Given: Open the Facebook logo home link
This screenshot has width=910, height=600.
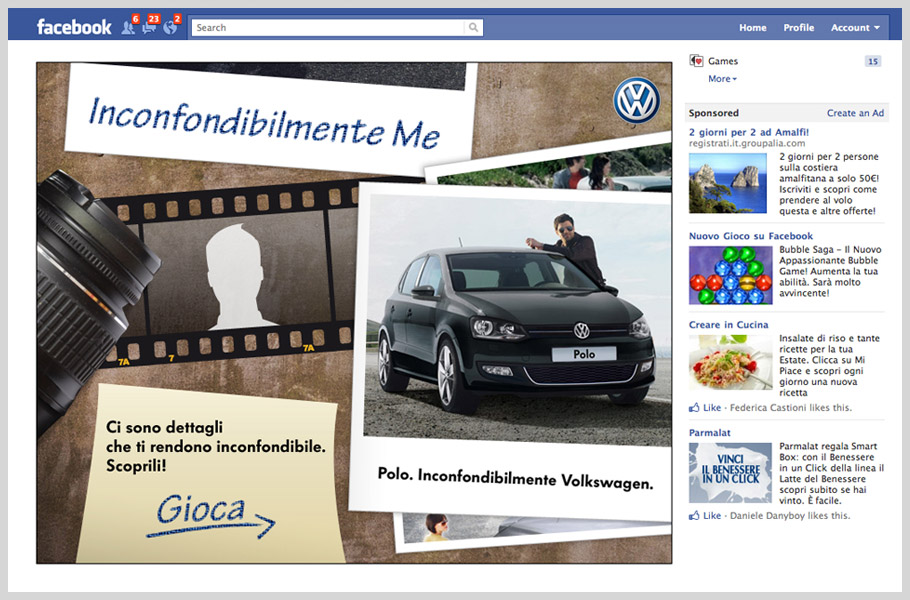Looking at the screenshot, I should tap(74, 27).
